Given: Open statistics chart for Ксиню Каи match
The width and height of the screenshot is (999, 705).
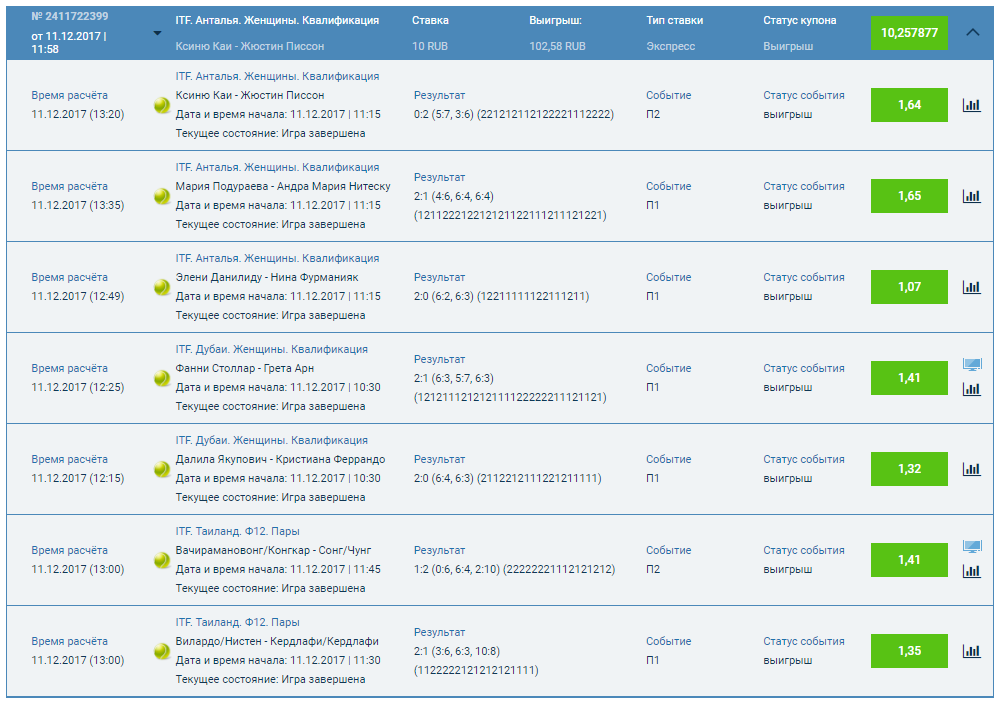Looking at the screenshot, I should [x=972, y=105].
